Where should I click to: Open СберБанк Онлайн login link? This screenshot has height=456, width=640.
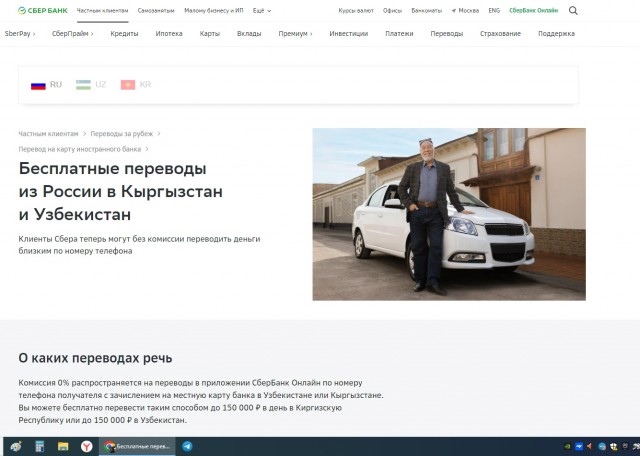533,11
